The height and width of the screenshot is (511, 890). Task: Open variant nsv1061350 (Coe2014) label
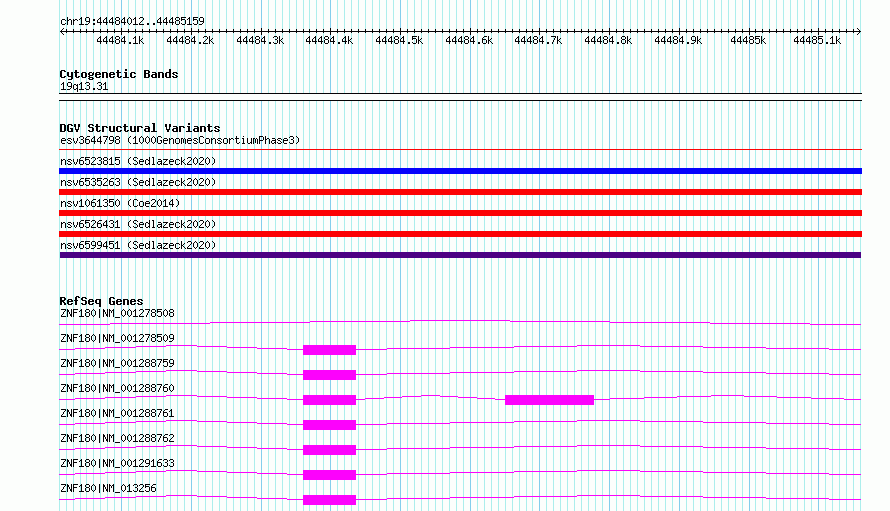click(x=120, y=203)
